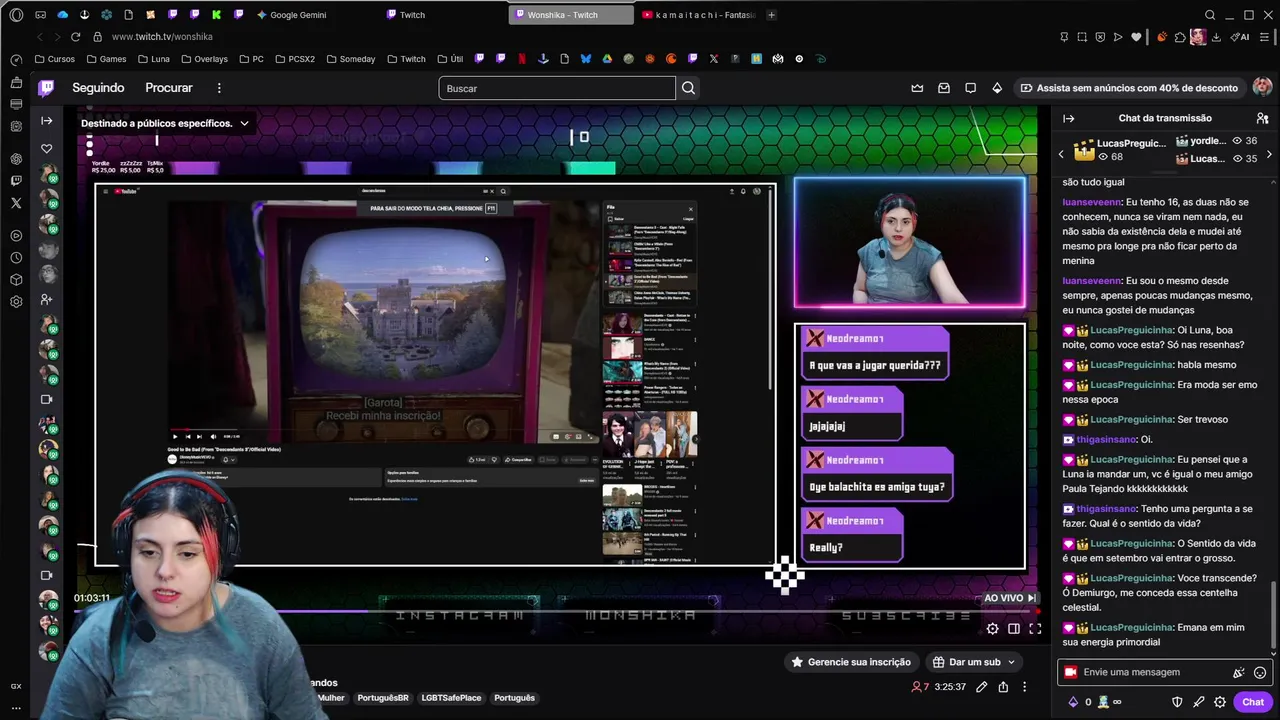1280x720 pixels.
Task: Toggle theater mode on the player
Action: tap(1014, 629)
